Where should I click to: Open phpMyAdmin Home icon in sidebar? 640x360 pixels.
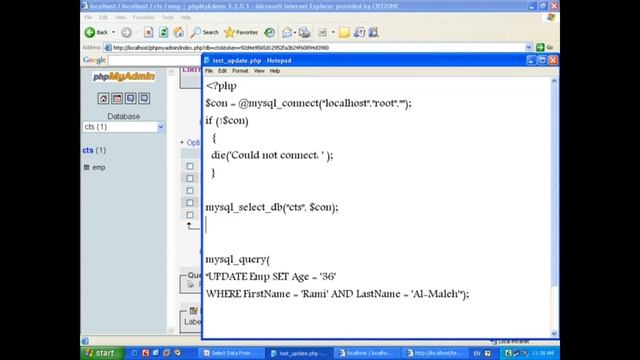pos(103,98)
